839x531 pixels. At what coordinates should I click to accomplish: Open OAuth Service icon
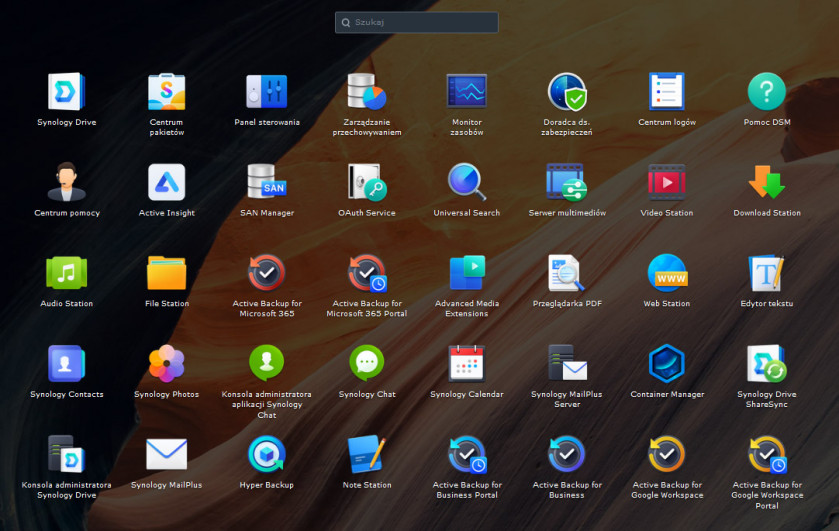click(x=367, y=182)
